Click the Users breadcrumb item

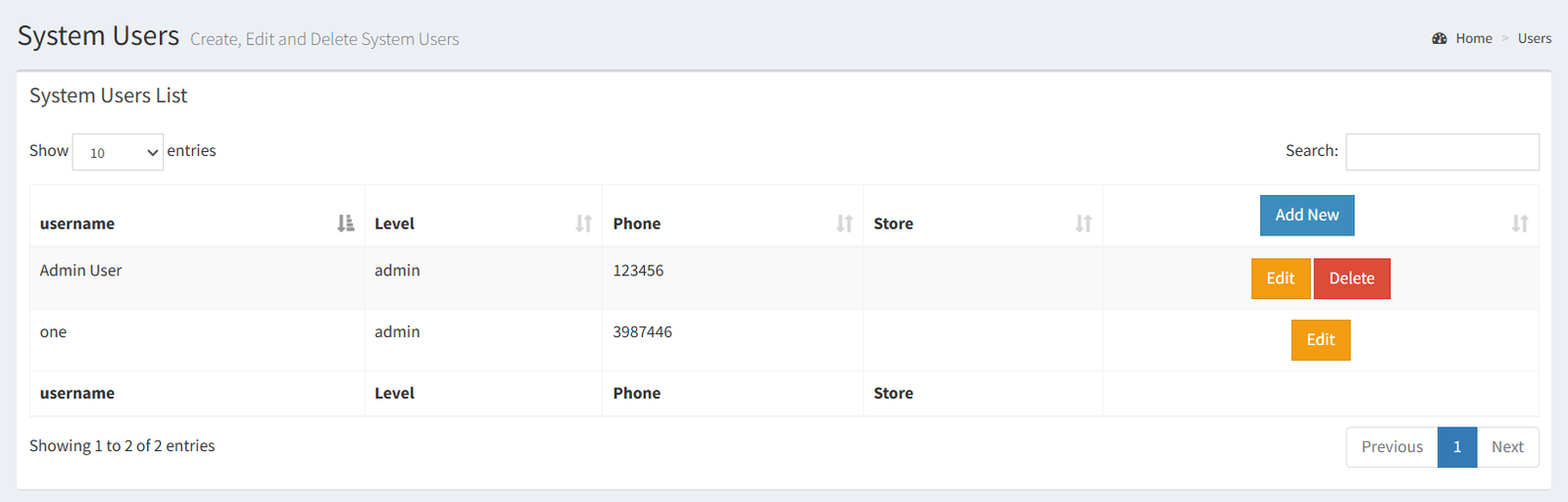tap(1534, 38)
